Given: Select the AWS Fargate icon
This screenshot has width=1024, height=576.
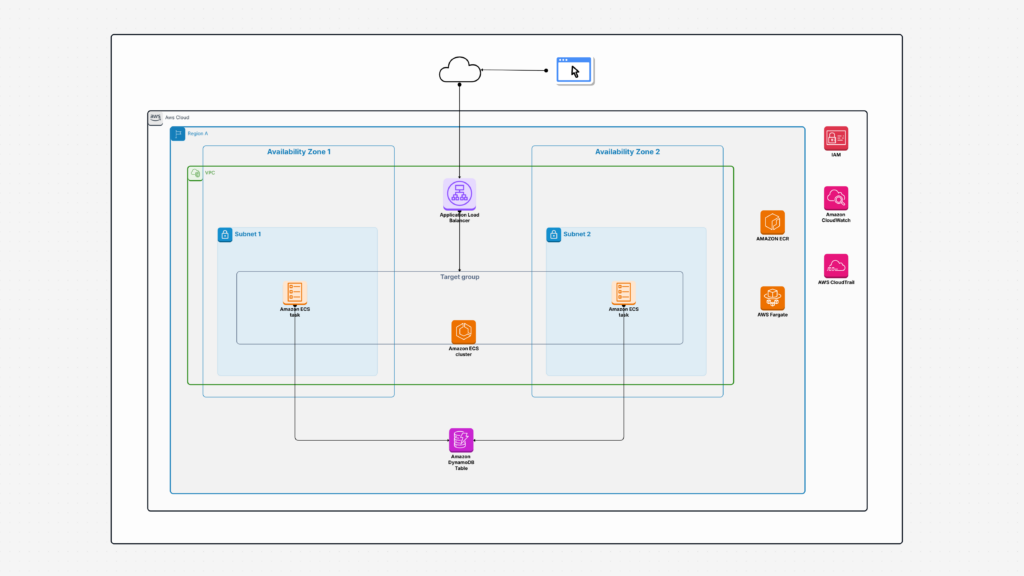Looking at the screenshot, I should [x=772, y=297].
